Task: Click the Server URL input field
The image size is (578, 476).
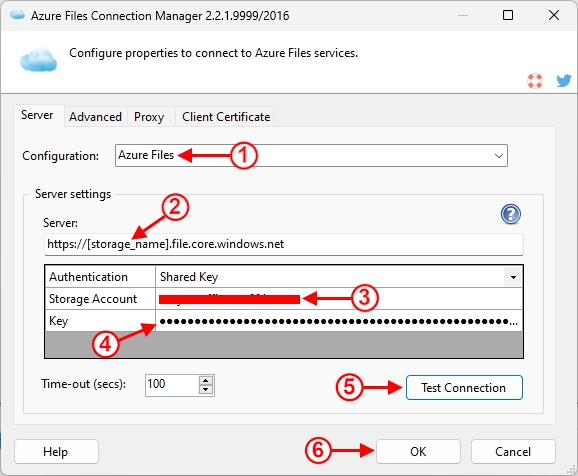Action: 283,244
